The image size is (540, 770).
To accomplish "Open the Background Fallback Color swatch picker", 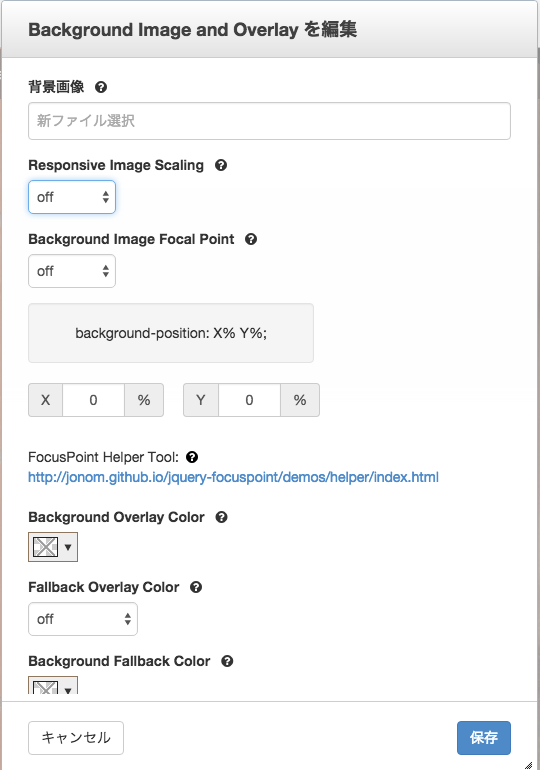I will (x=53, y=685).
